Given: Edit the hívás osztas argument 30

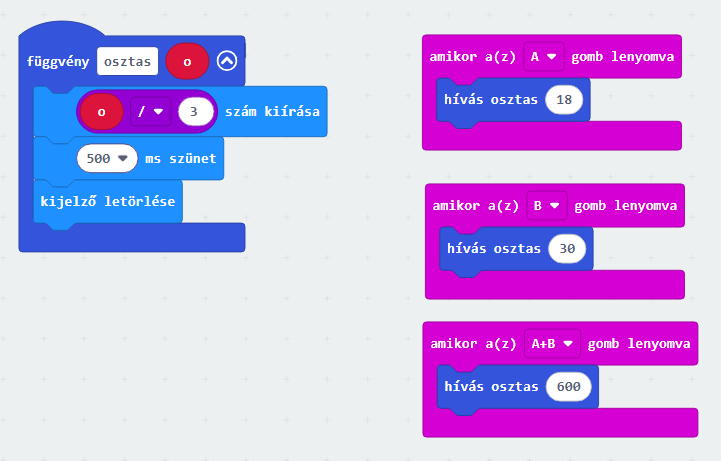Looking at the screenshot, I should [x=566, y=248].
